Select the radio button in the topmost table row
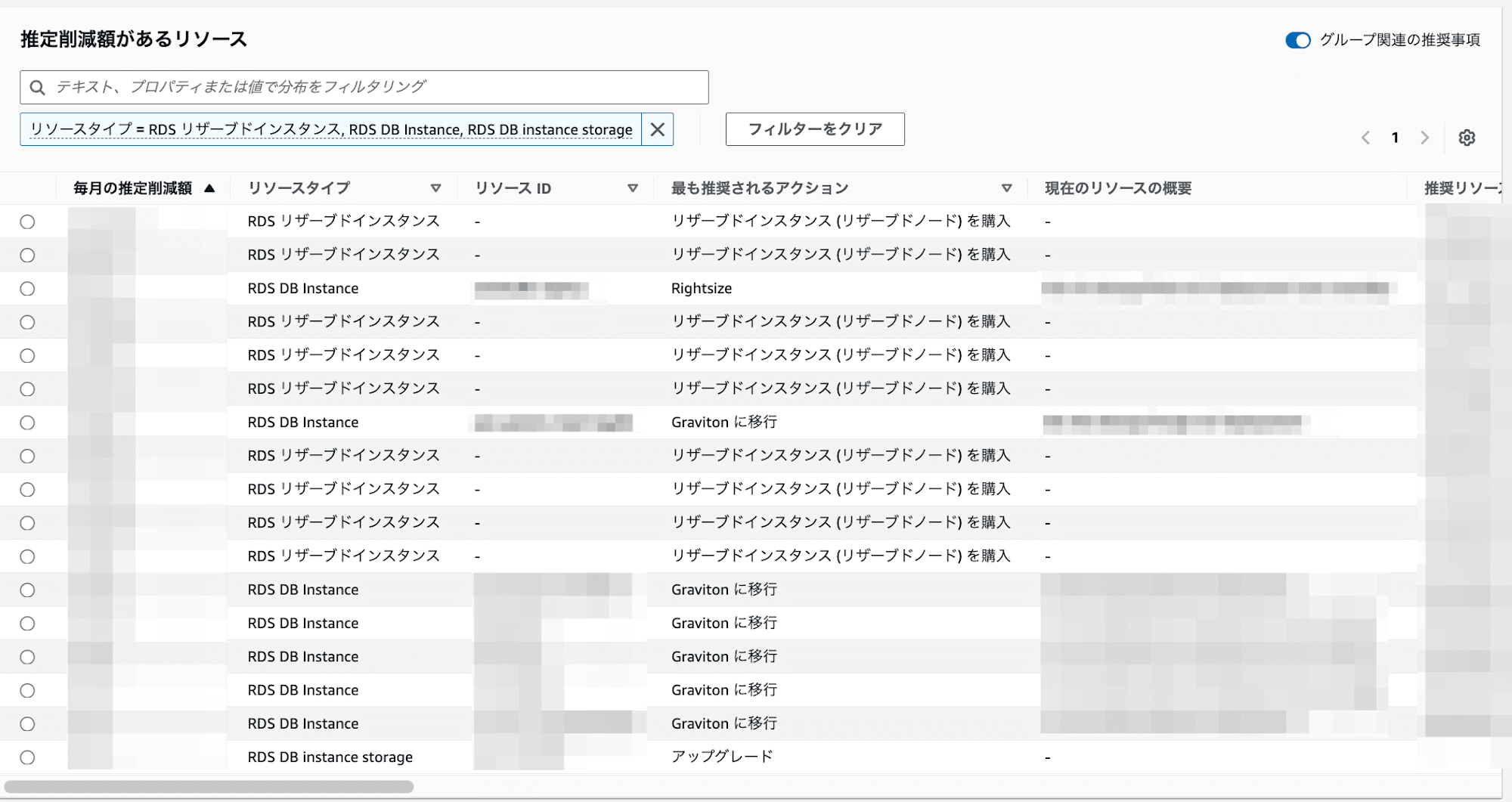This screenshot has width=1512, height=802. (x=27, y=221)
